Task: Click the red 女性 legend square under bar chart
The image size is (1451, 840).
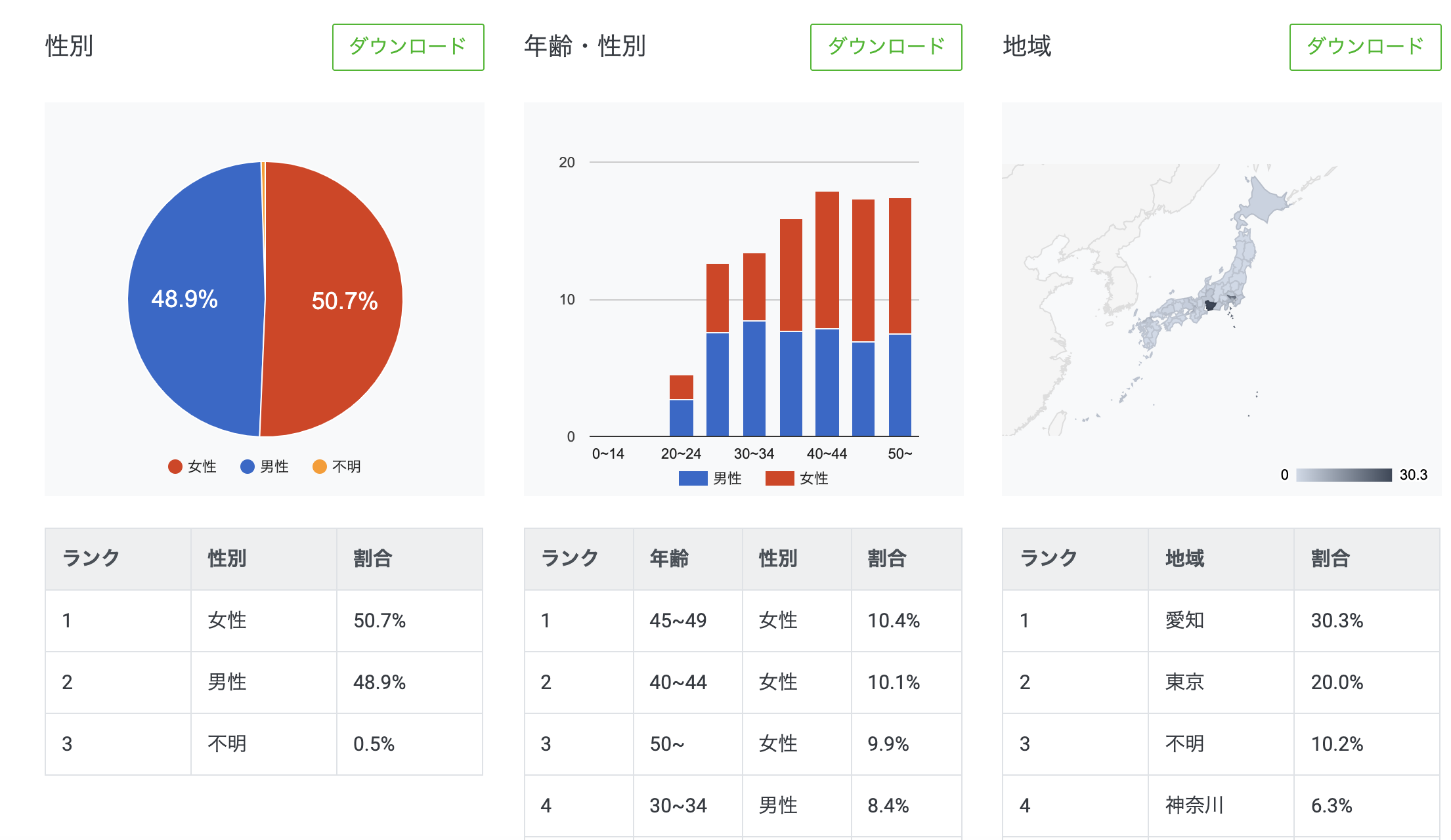Action: pyautogui.click(x=779, y=478)
